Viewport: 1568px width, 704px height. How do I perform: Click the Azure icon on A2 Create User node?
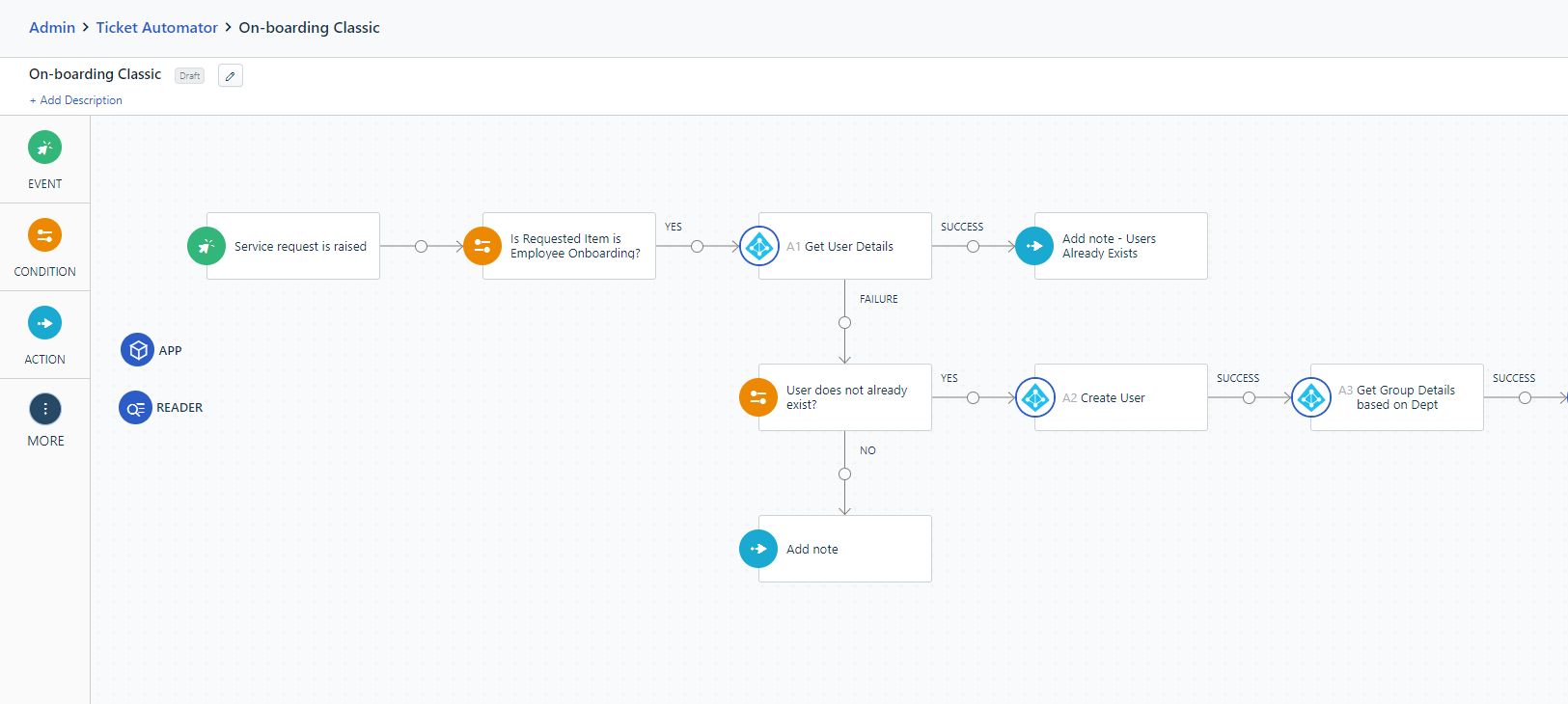tap(1035, 397)
